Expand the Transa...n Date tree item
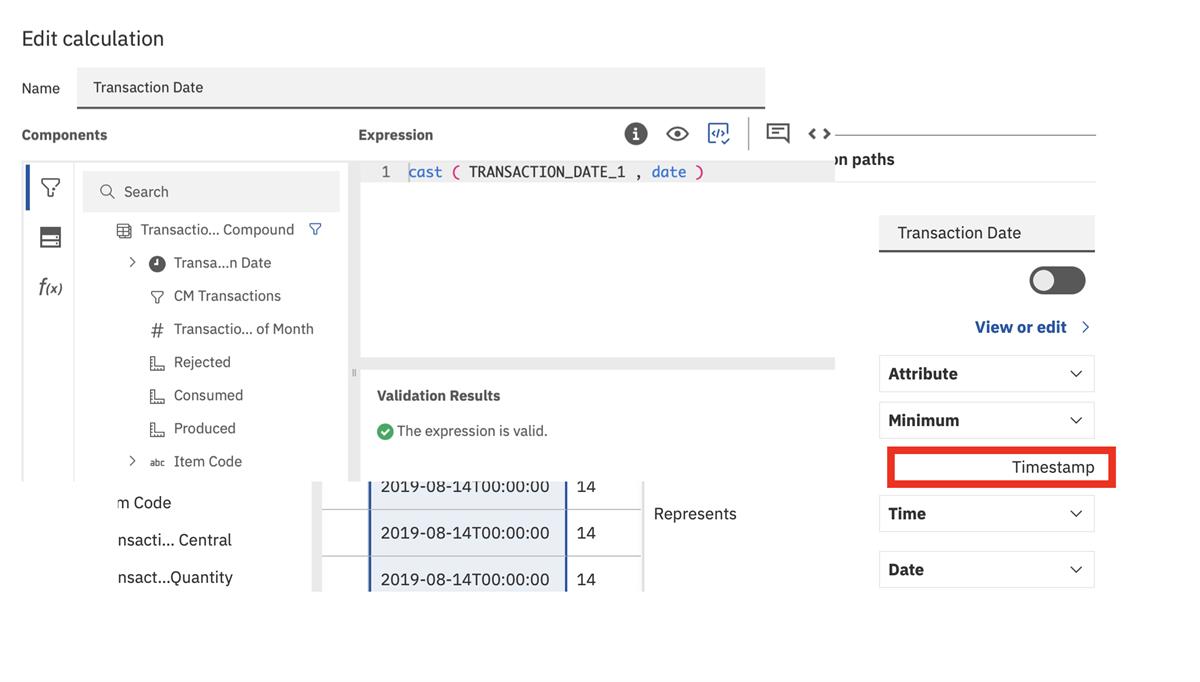 (x=131, y=262)
